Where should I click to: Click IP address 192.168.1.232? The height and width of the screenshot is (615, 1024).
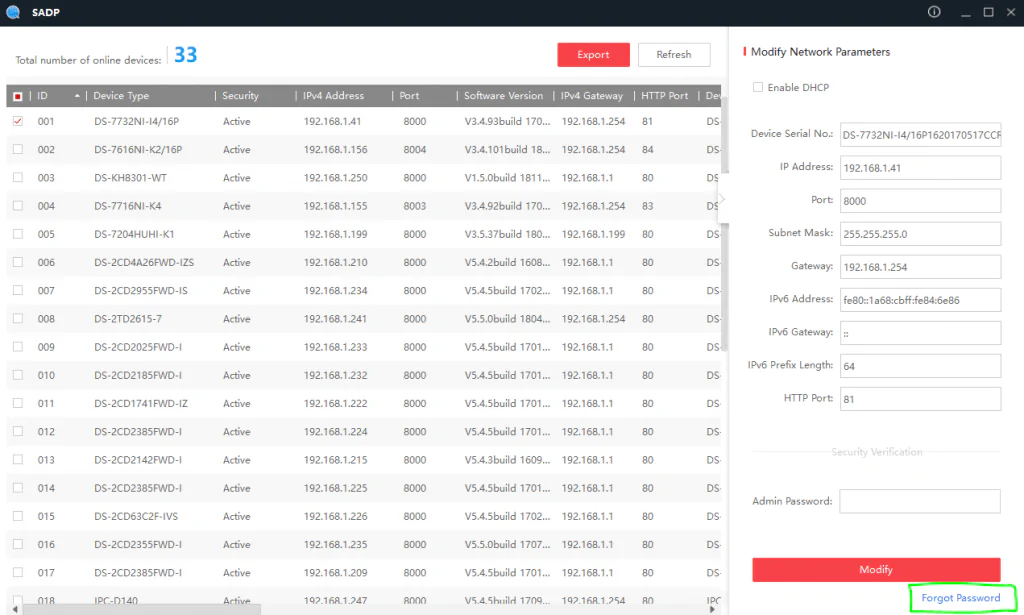click(335, 375)
